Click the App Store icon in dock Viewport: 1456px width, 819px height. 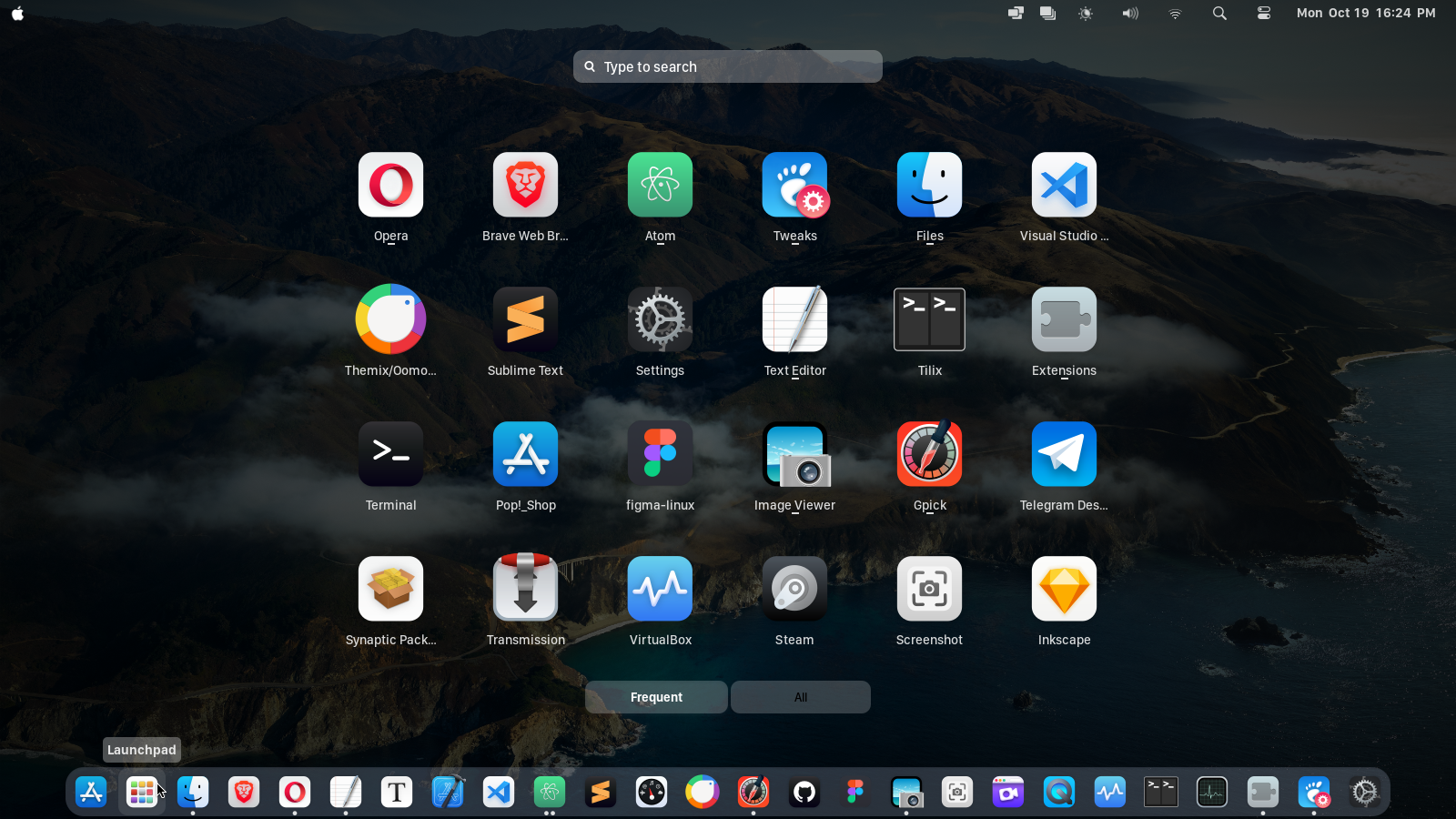91,792
